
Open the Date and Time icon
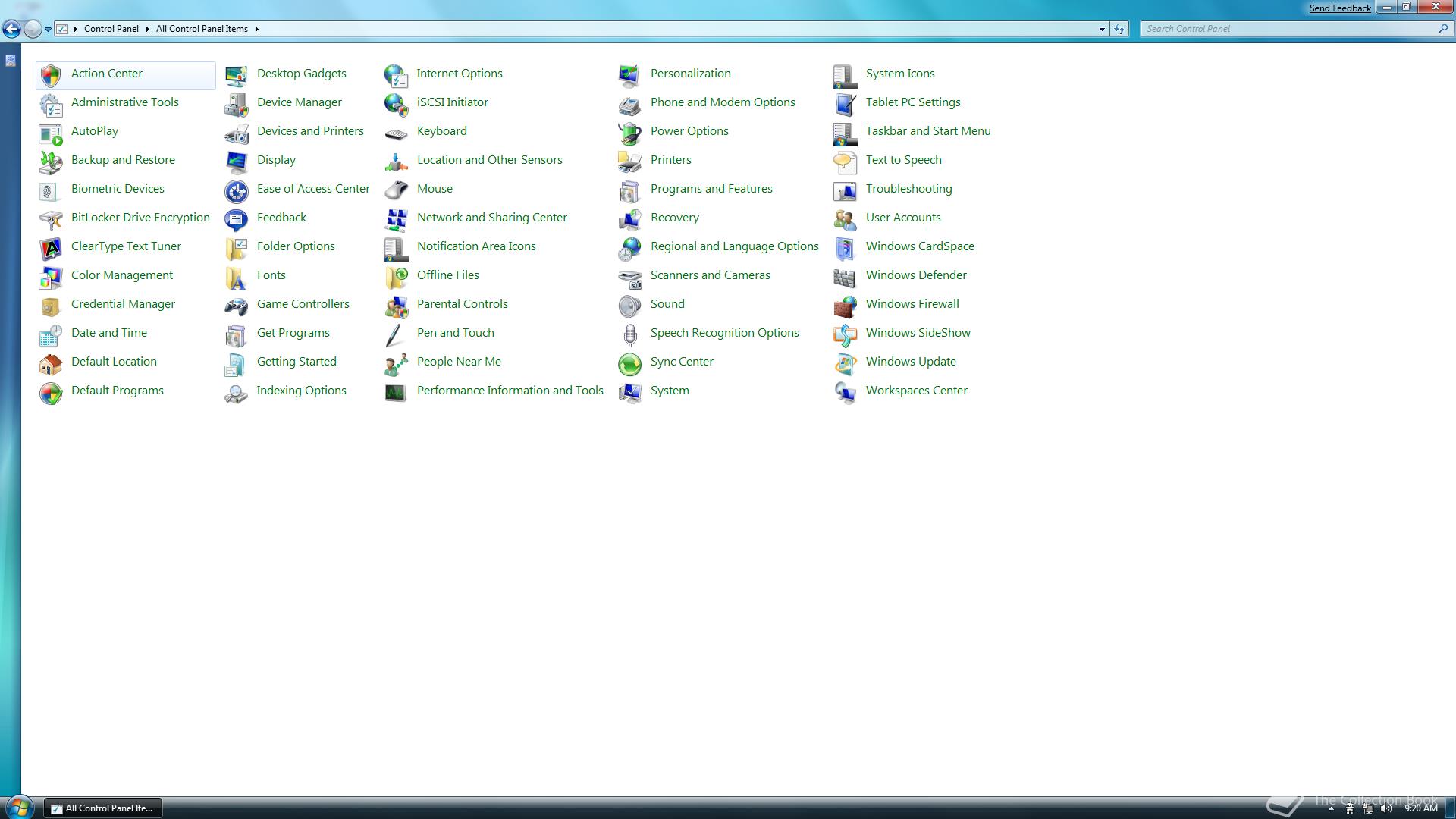click(51, 334)
